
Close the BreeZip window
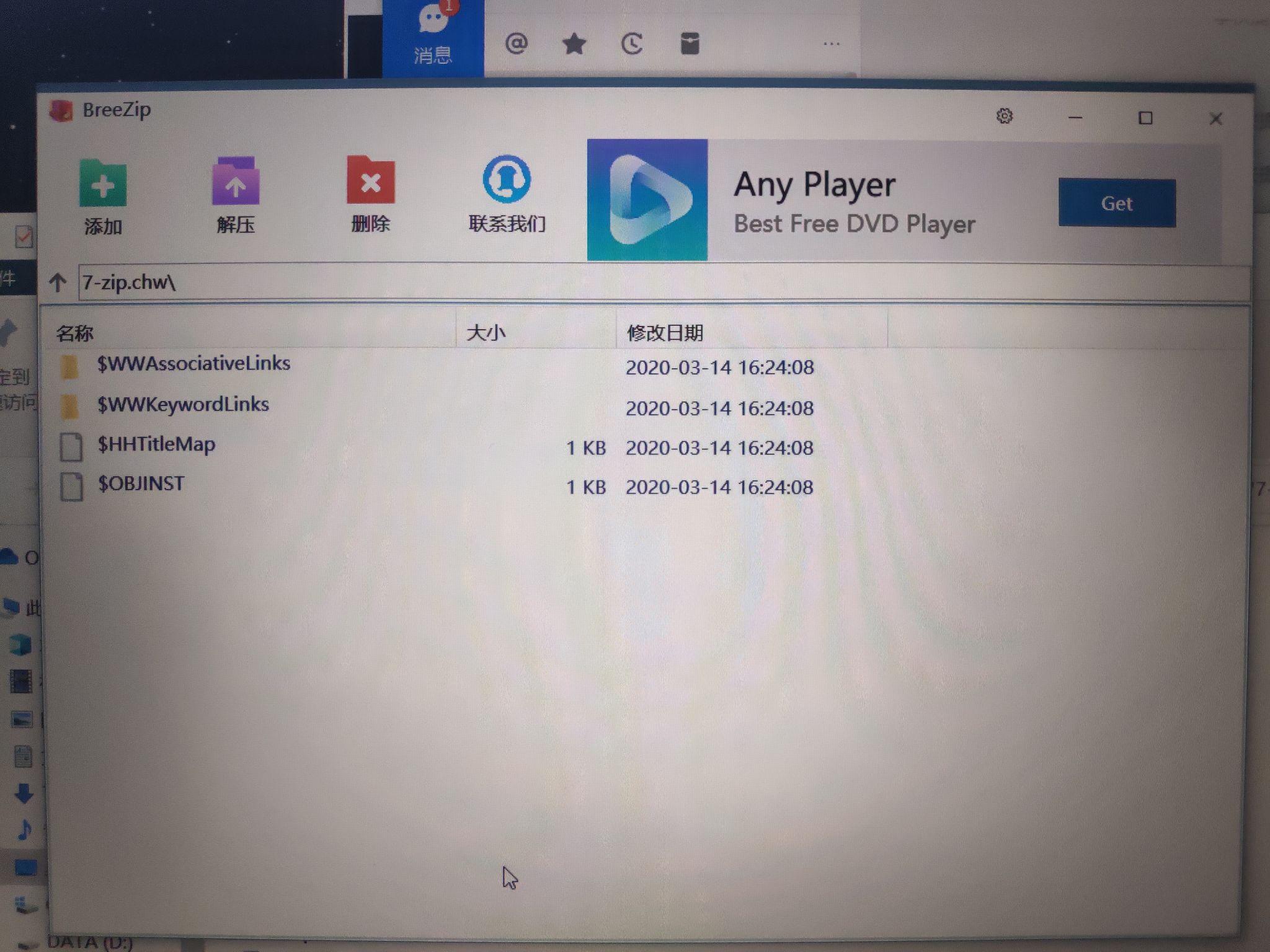coord(1215,118)
